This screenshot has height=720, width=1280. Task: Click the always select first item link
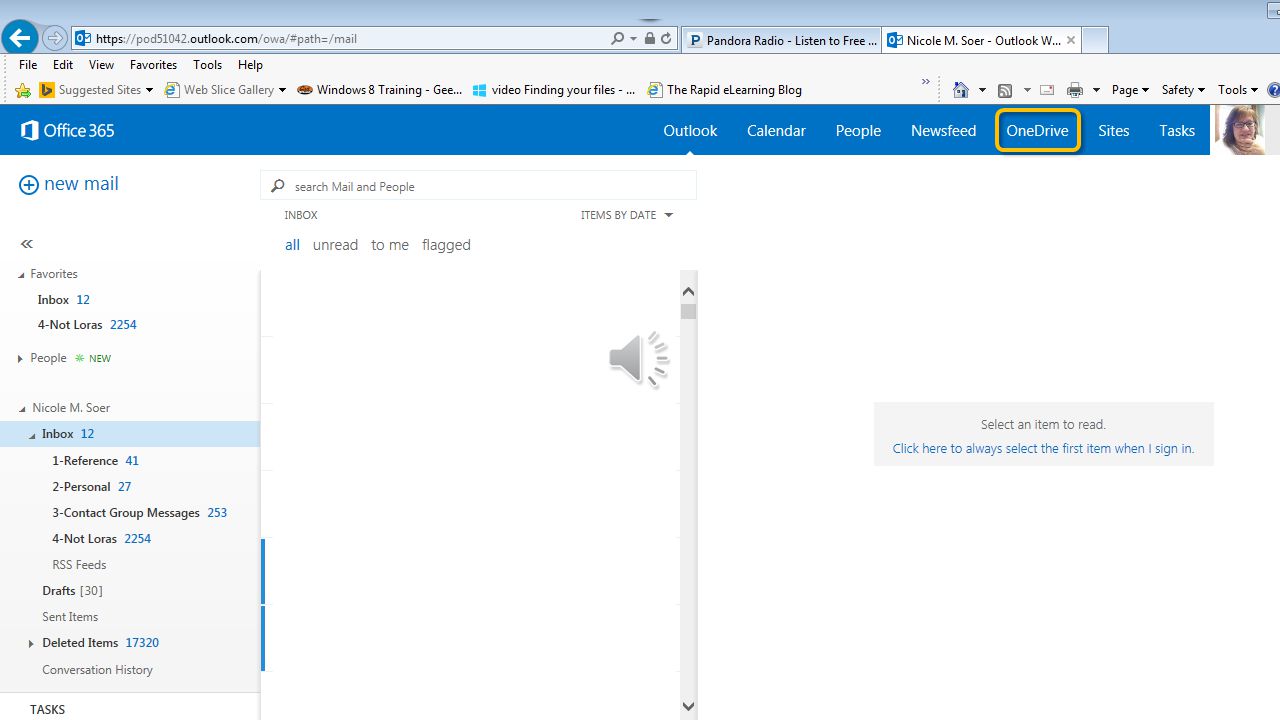tap(1043, 448)
